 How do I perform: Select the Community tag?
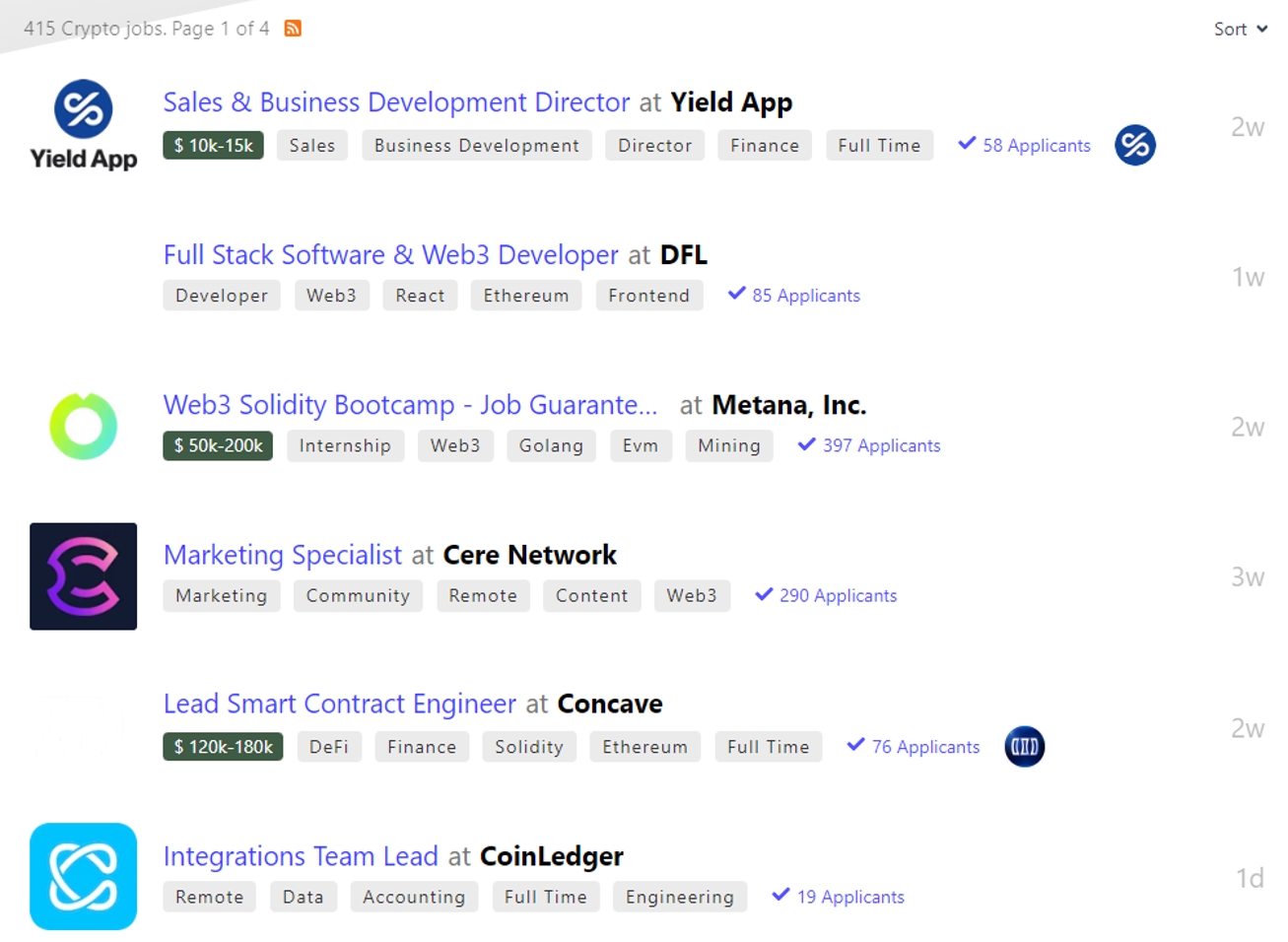pos(358,595)
